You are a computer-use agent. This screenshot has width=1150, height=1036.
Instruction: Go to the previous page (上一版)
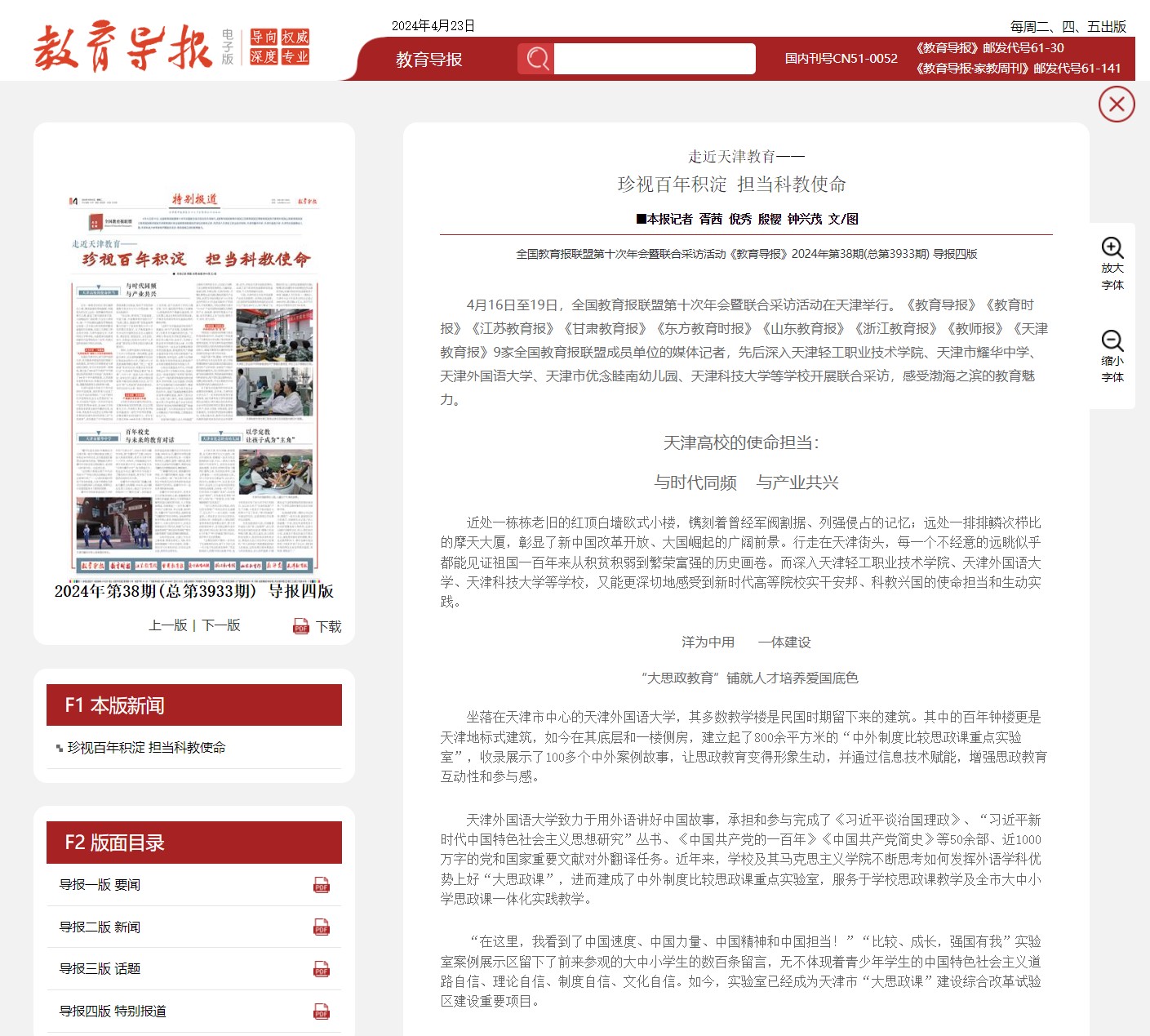point(167,625)
